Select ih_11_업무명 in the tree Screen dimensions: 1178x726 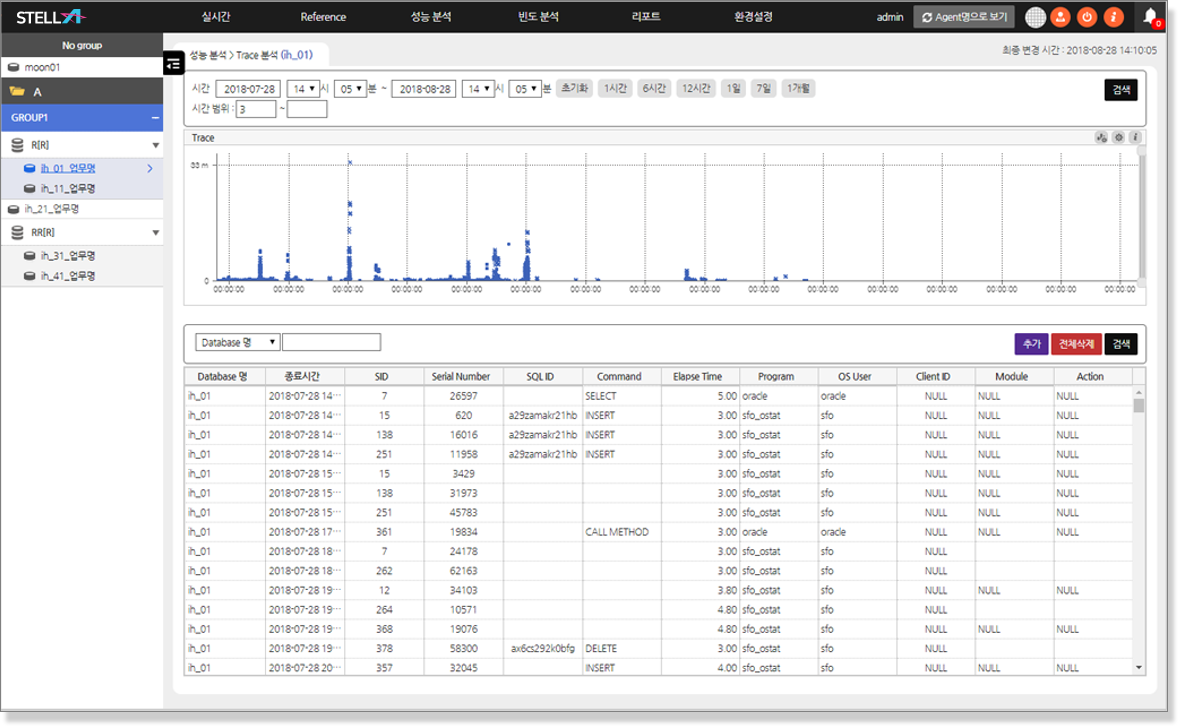pos(68,189)
